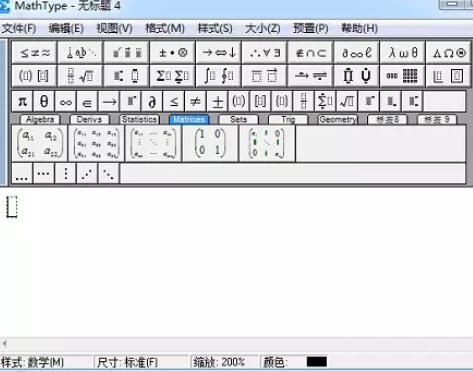Insert the 2x2 identity matrix
The image size is (473, 372).
pyautogui.click(x=210, y=143)
